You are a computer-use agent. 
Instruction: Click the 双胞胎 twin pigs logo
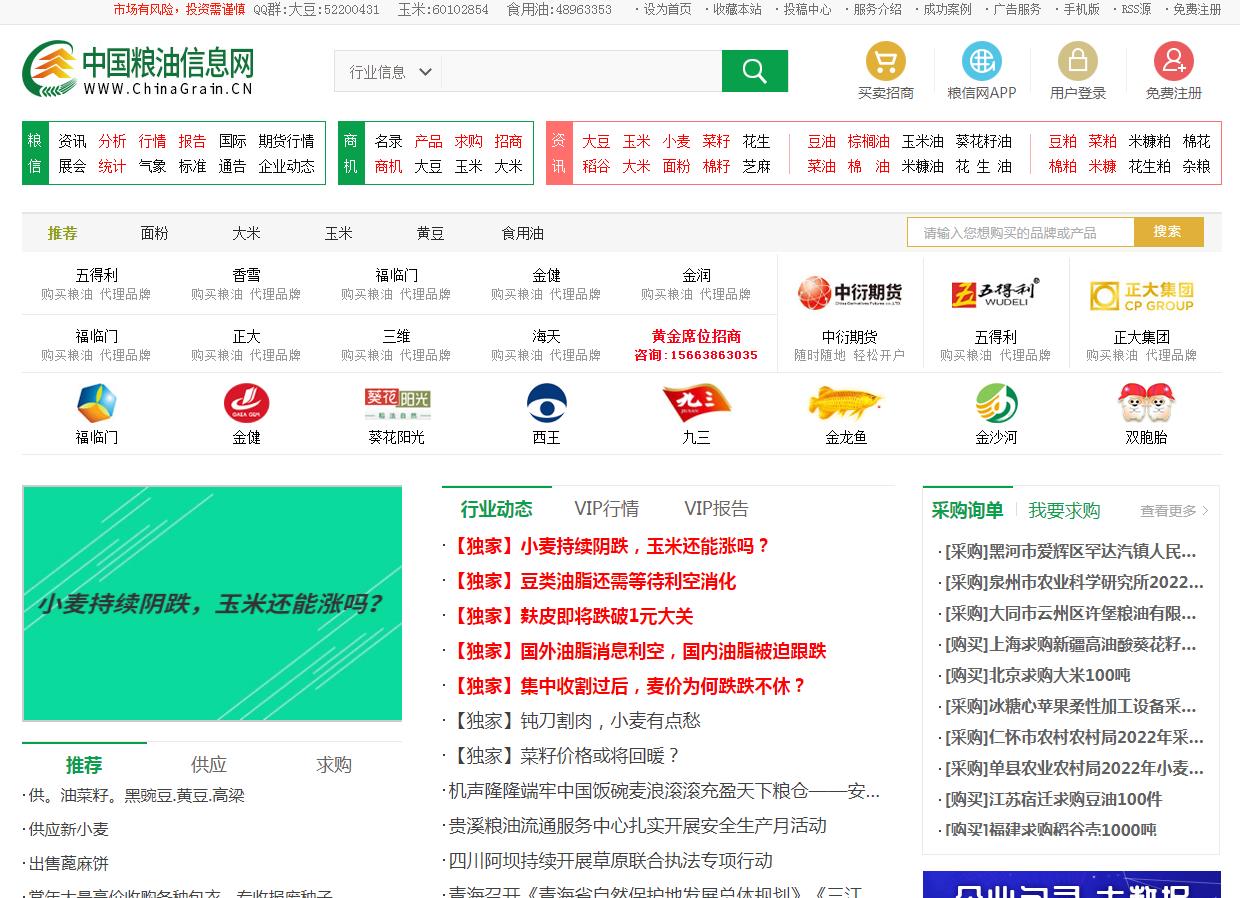(x=1146, y=403)
